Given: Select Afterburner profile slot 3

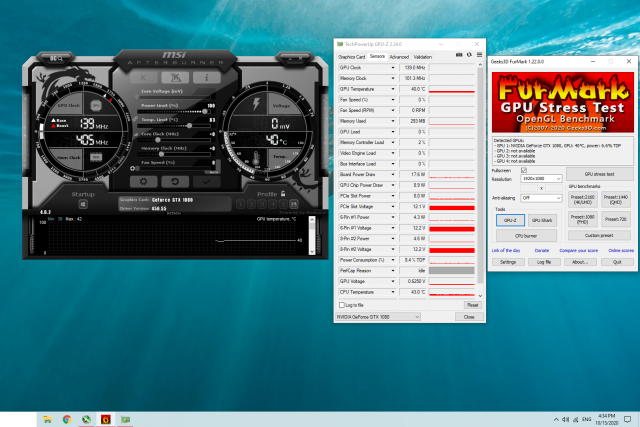Looking at the screenshot, I should tap(262, 204).
